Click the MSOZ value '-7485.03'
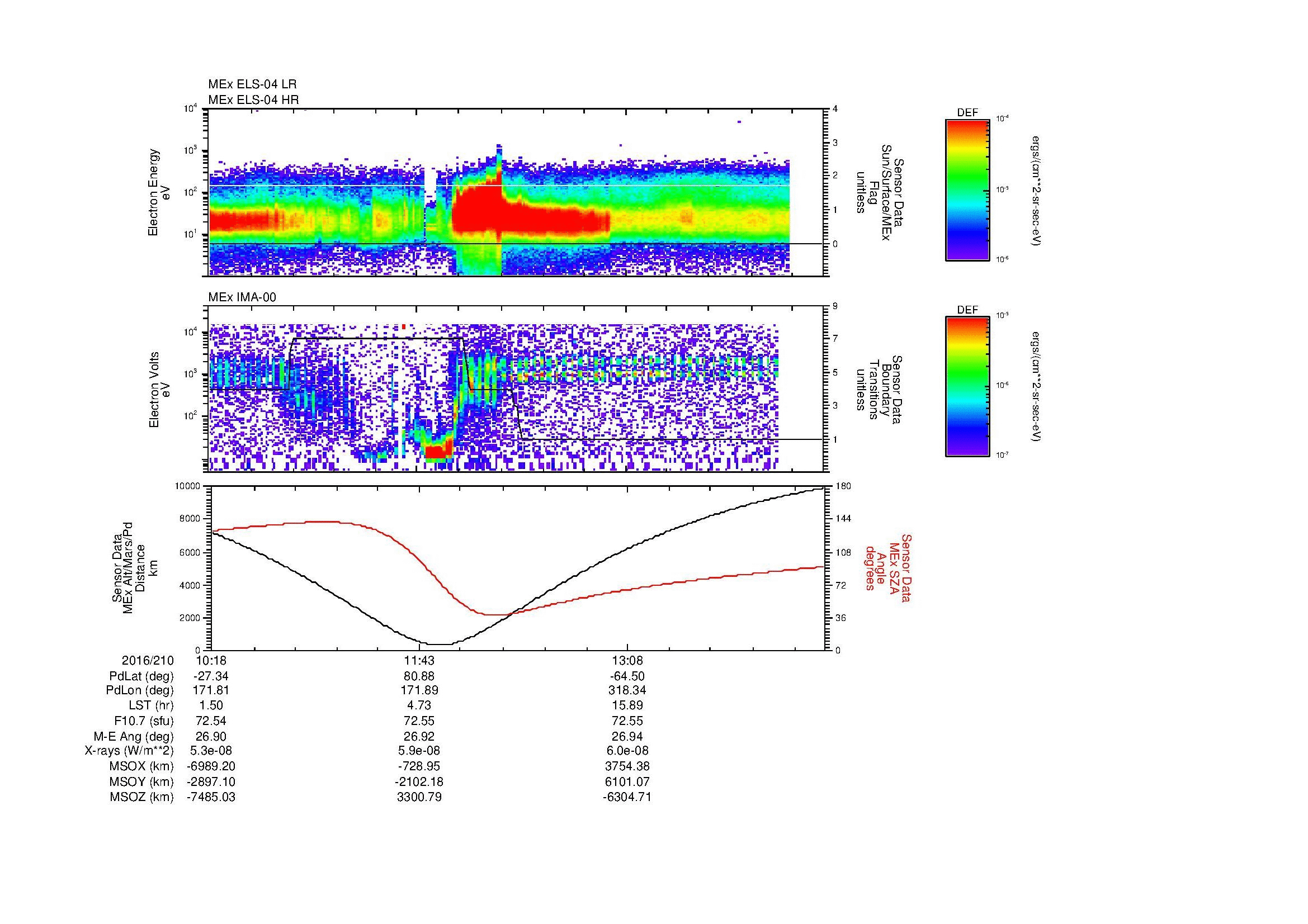This screenshot has height=924, width=1308. click(x=211, y=797)
